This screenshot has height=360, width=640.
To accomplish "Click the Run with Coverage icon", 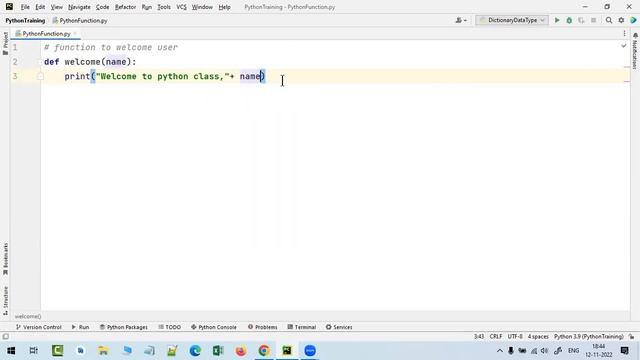I will click(581, 20).
